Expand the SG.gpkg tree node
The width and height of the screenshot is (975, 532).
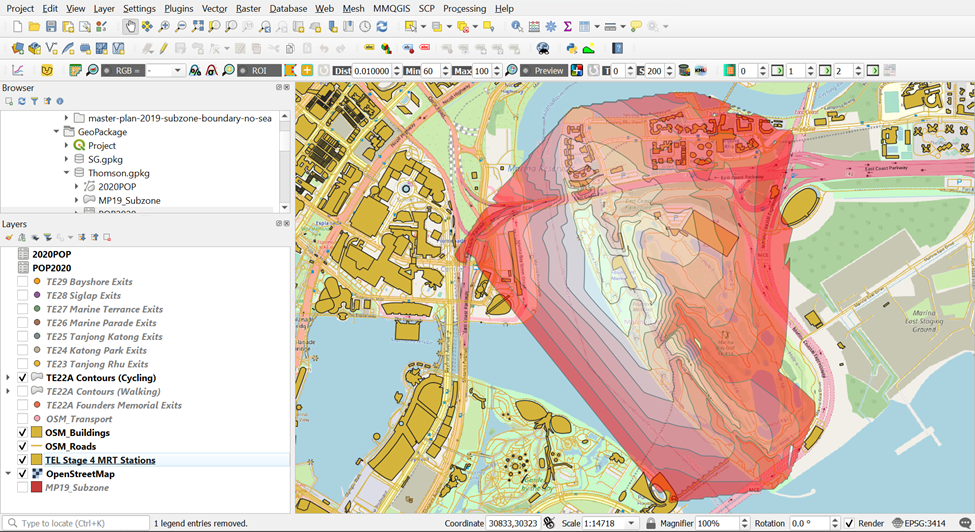pos(67,159)
